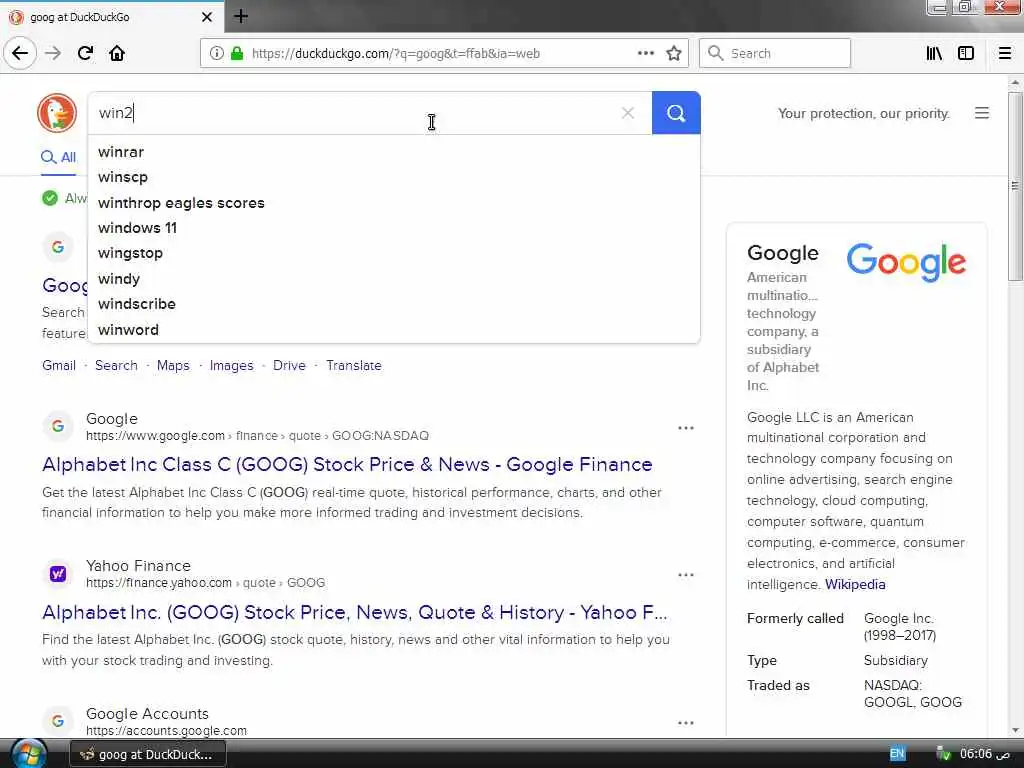Open the Firefox hamburger menu

(1005, 53)
